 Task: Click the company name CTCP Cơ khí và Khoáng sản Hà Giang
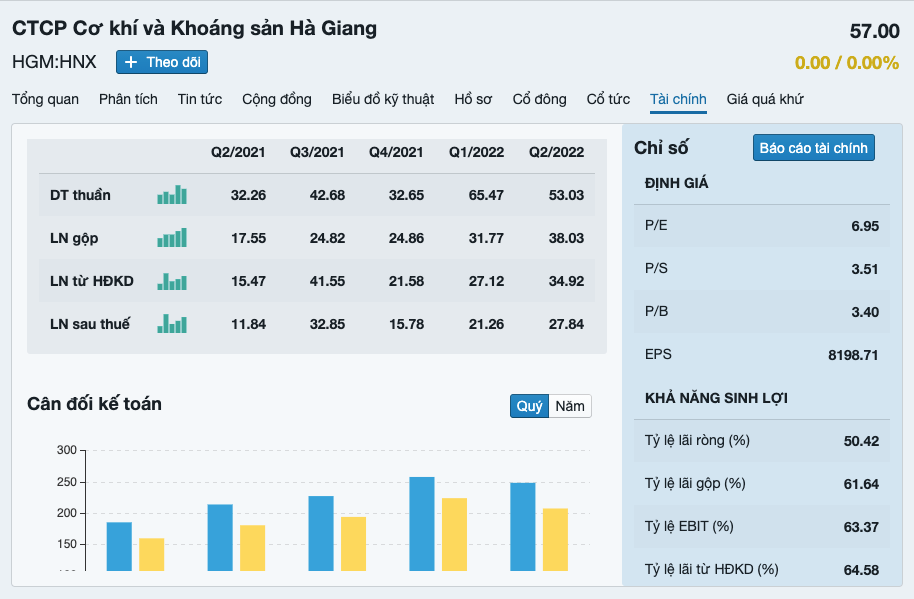click(195, 29)
